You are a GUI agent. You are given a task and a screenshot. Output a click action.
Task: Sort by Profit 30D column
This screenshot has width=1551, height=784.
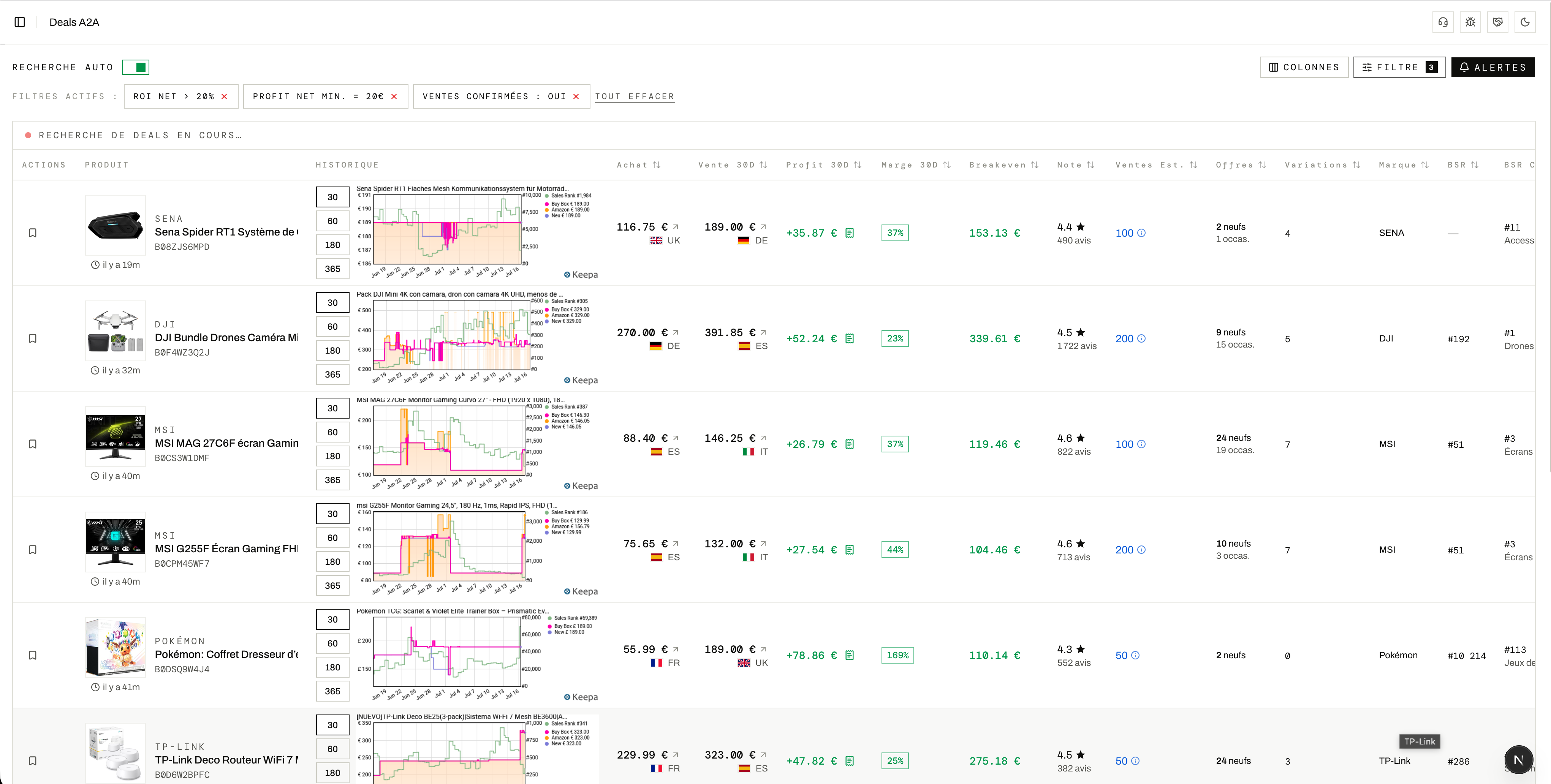point(824,165)
